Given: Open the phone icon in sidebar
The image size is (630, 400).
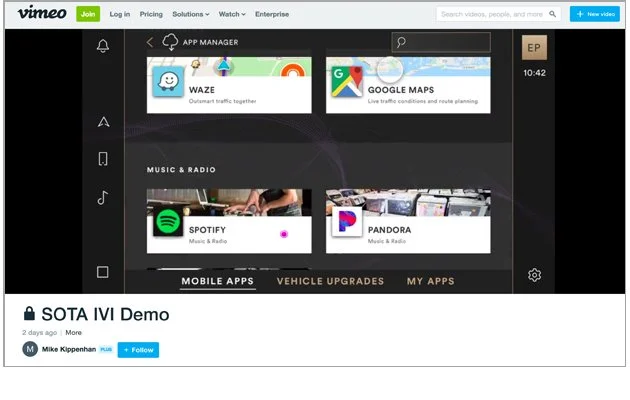Looking at the screenshot, I should (103, 159).
